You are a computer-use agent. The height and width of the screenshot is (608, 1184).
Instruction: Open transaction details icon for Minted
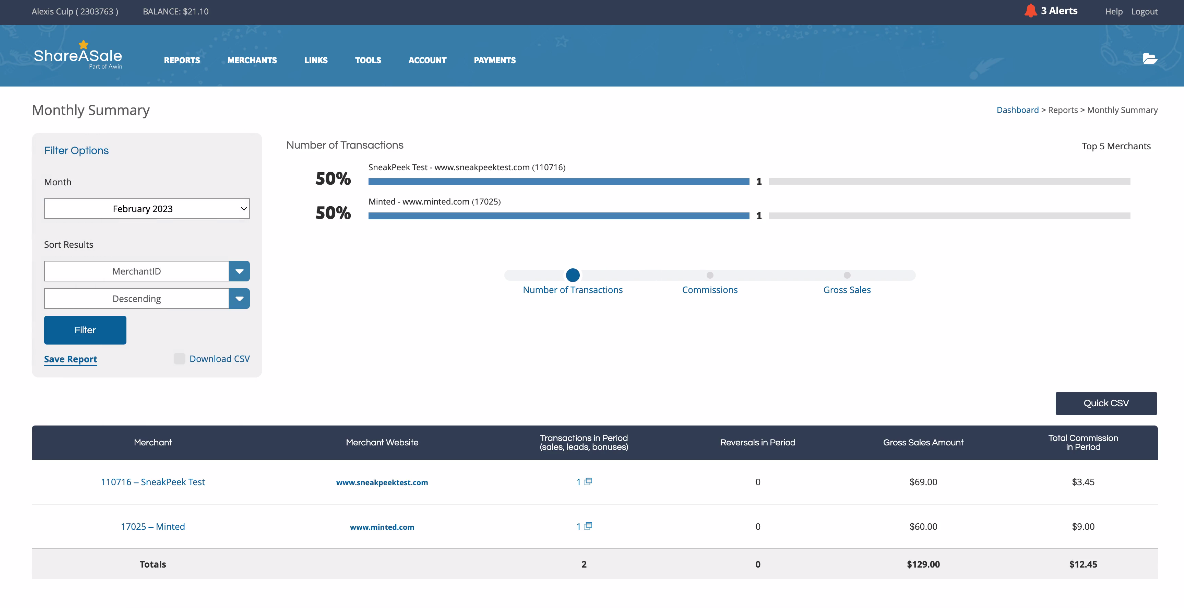pos(588,526)
